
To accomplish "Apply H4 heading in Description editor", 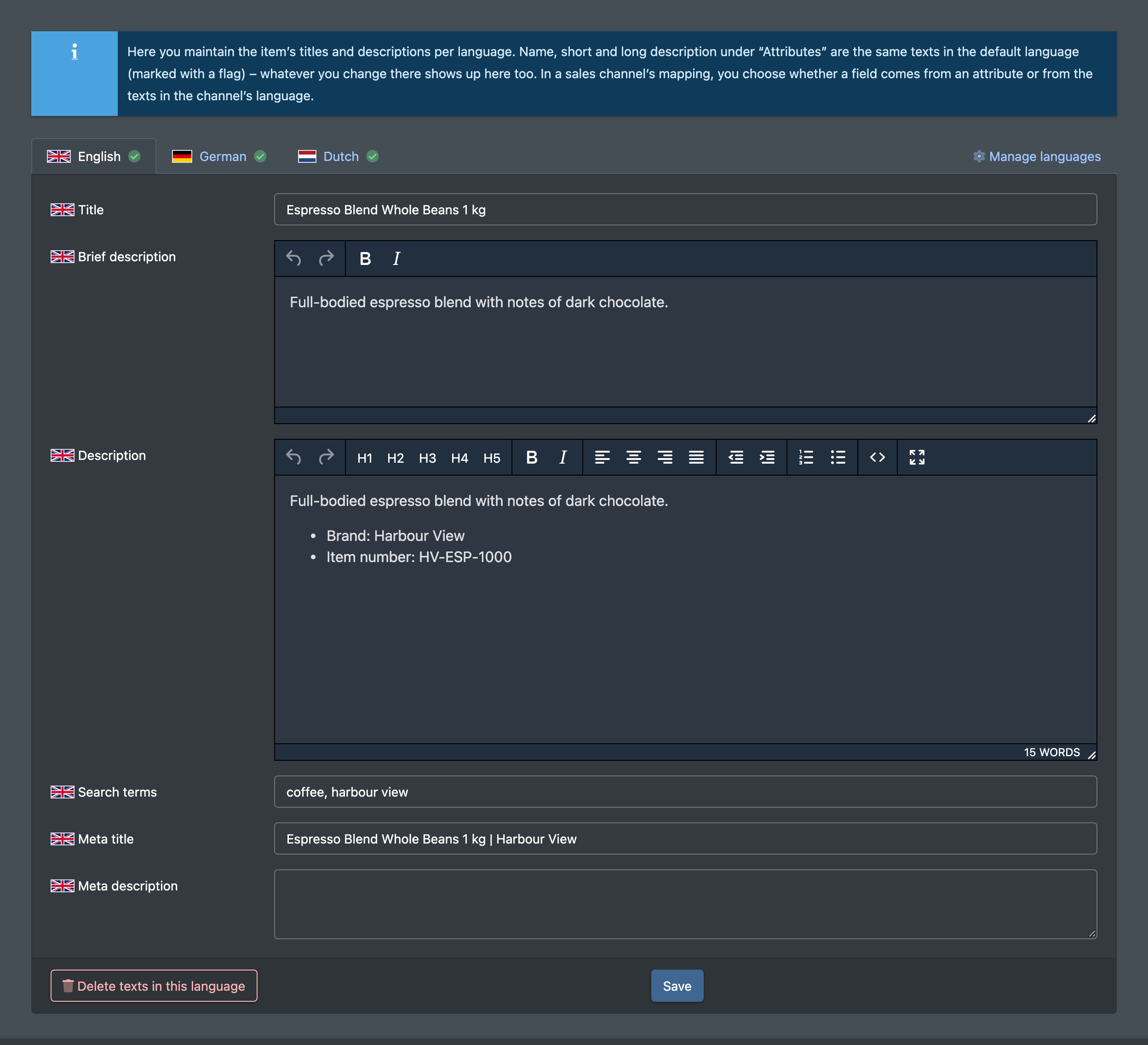I will (x=459, y=458).
